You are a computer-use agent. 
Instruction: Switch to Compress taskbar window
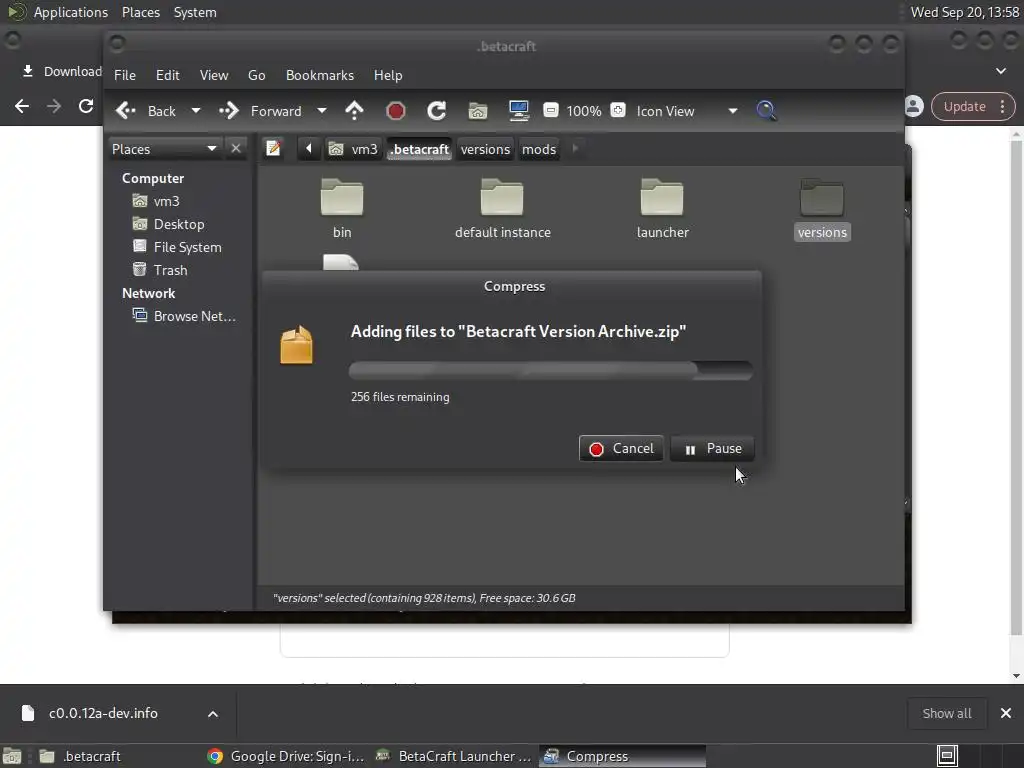click(622, 756)
